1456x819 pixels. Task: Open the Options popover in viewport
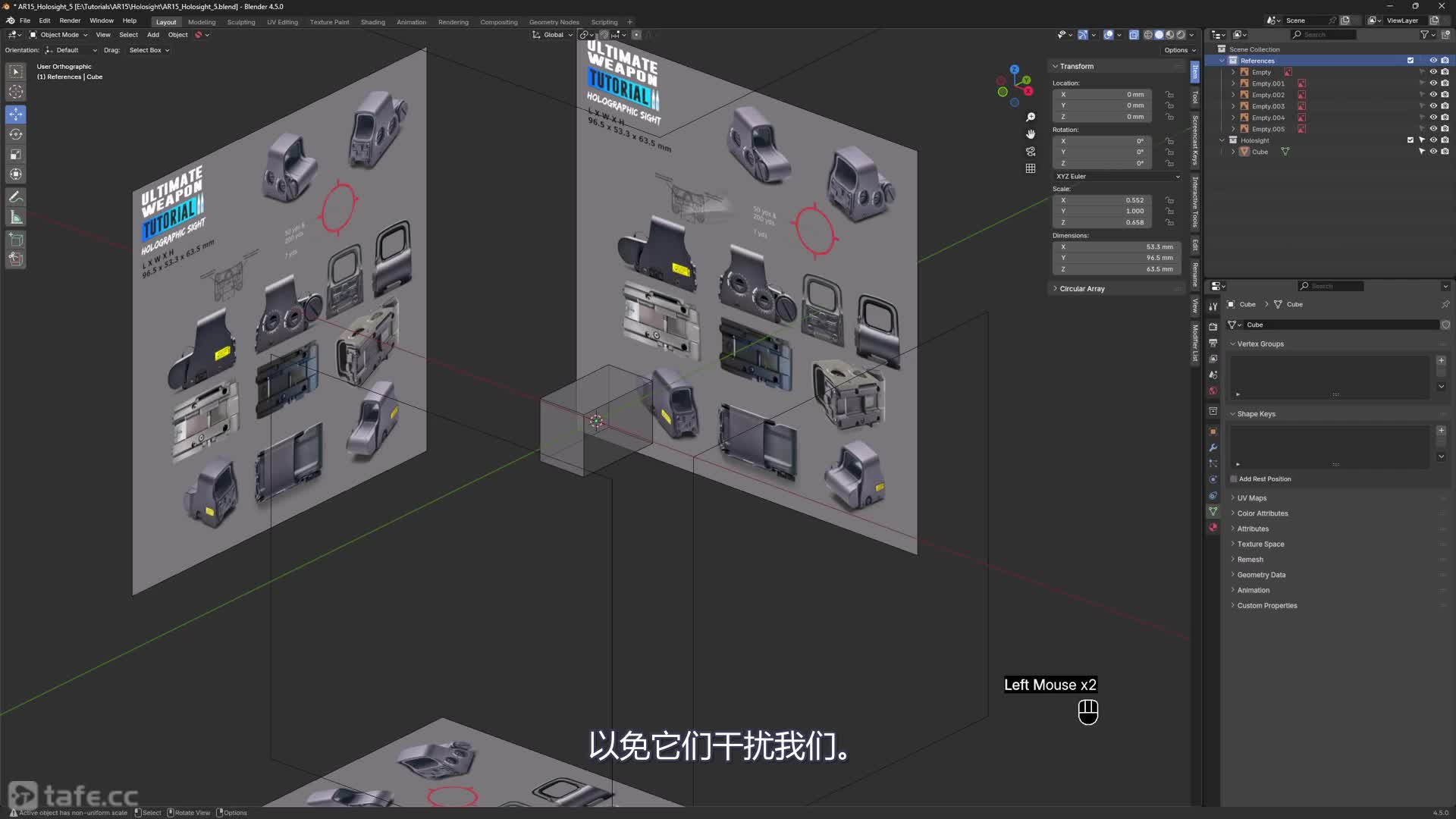pyautogui.click(x=1180, y=50)
